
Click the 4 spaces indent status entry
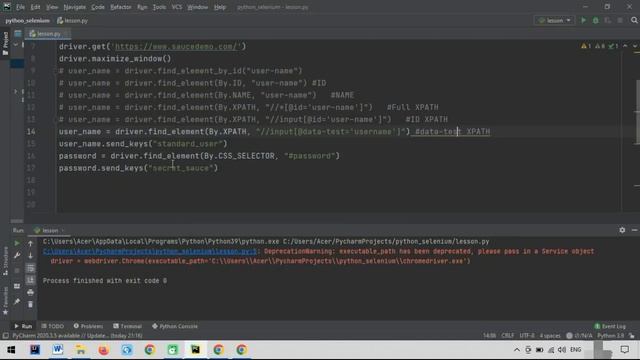[550, 336]
